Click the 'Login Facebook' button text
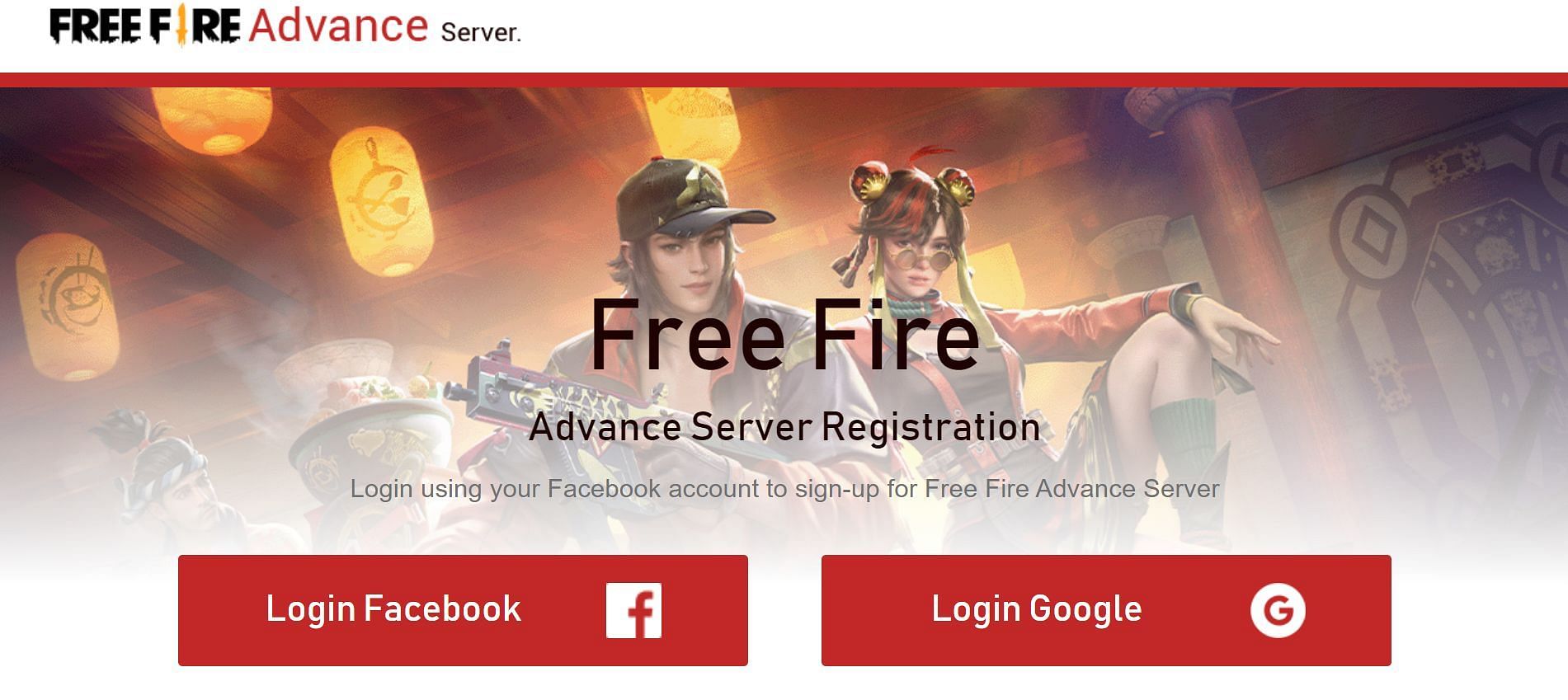 coord(393,609)
